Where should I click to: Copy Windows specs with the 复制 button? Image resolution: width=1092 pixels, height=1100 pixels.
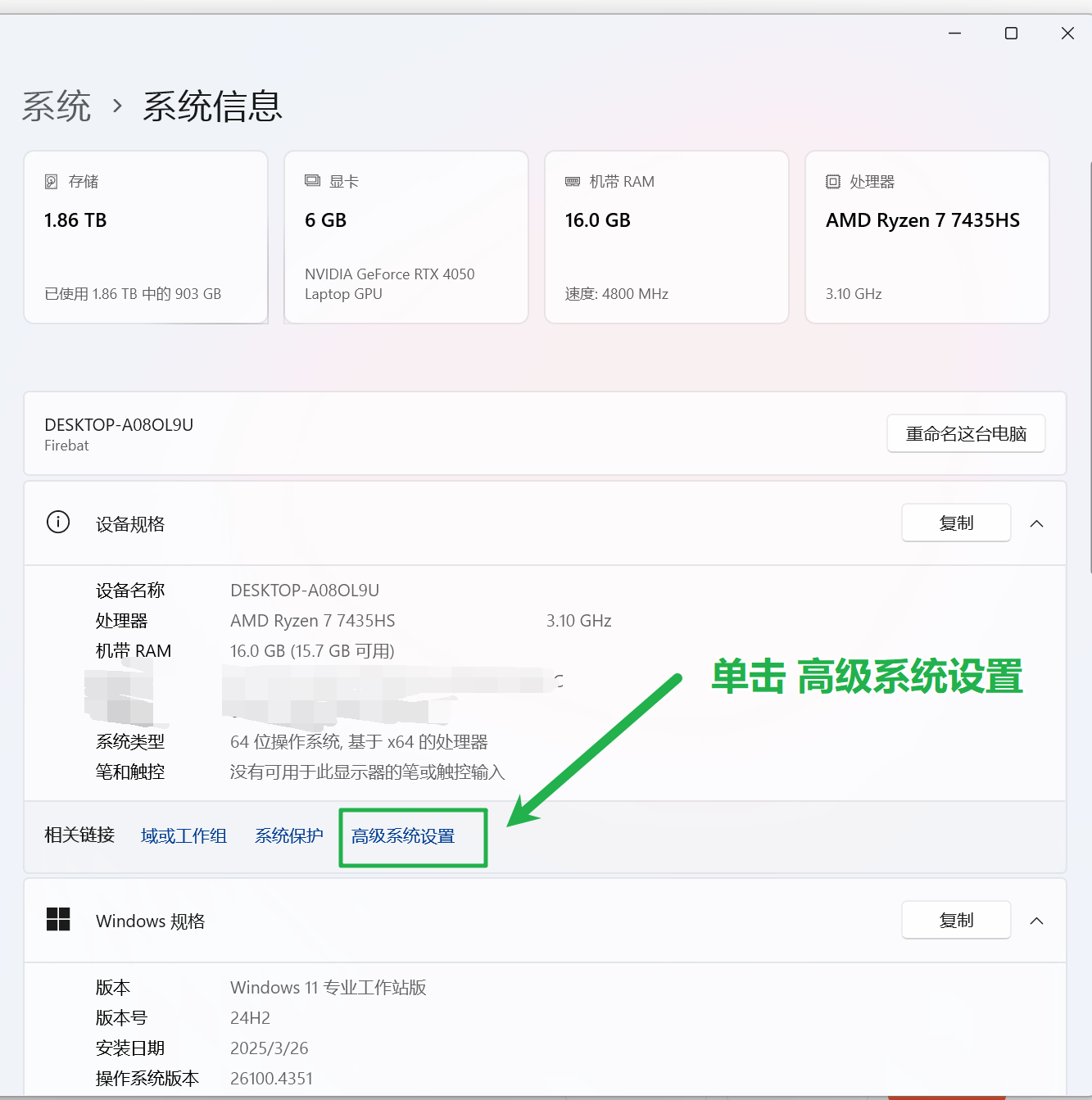point(956,920)
